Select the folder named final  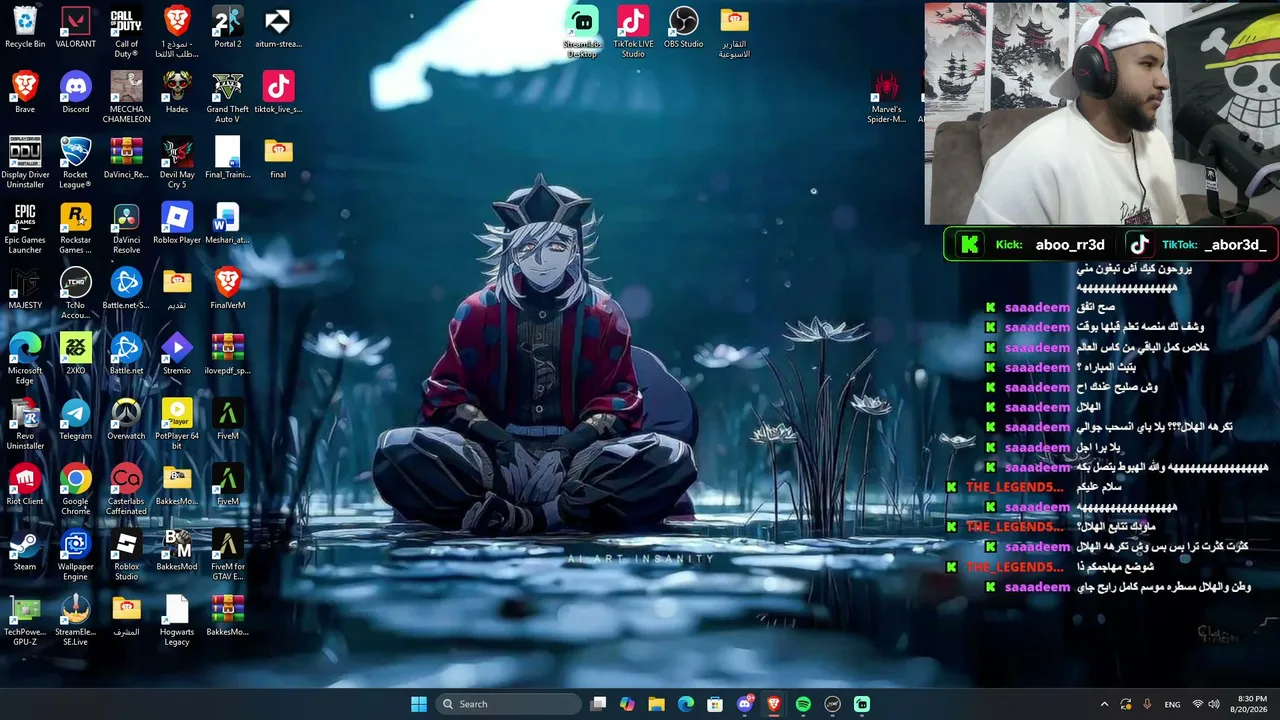coord(278,157)
